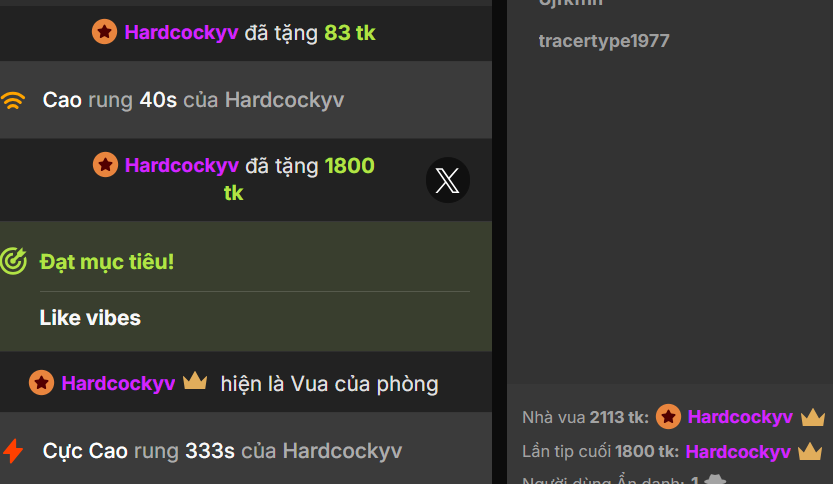Viewport: 833px width, 484px height.
Task: Open Hardcockyv profile from 1800 tk message
Action: coord(182,165)
